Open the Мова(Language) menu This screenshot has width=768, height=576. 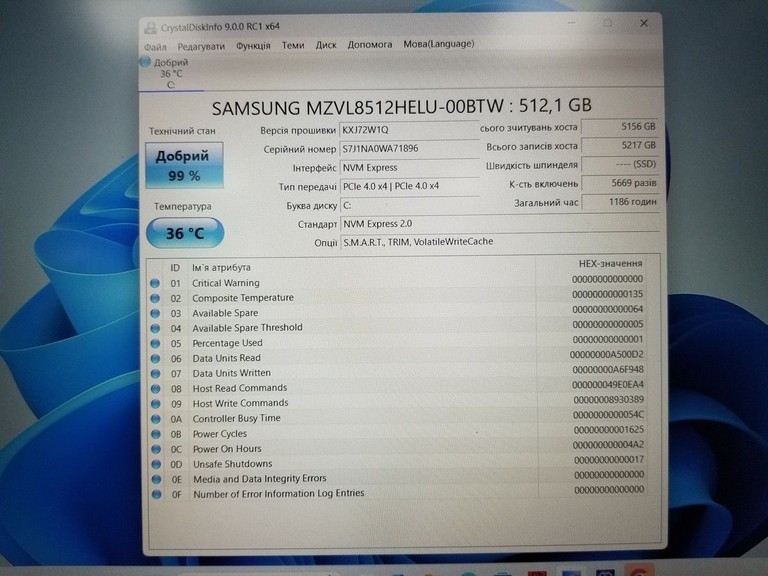click(x=438, y=44)
